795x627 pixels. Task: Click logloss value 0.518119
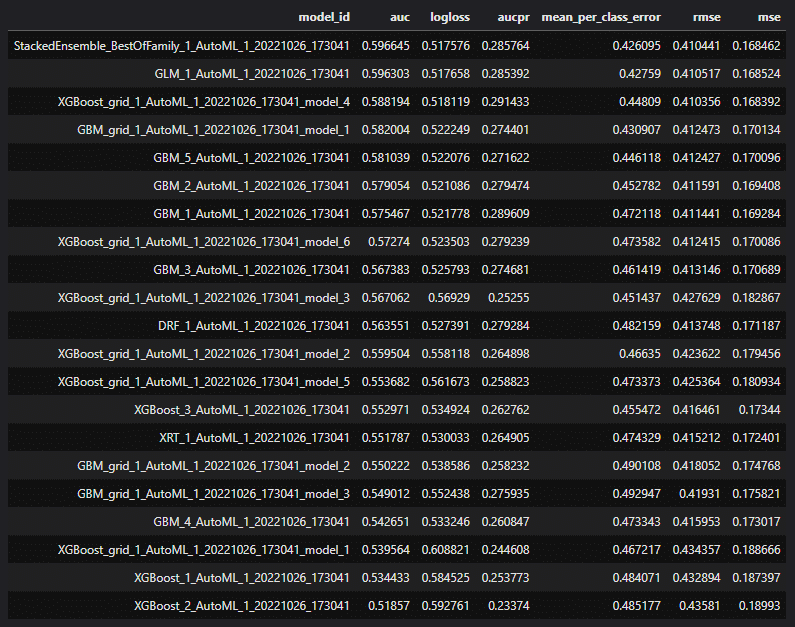(446, 102)
